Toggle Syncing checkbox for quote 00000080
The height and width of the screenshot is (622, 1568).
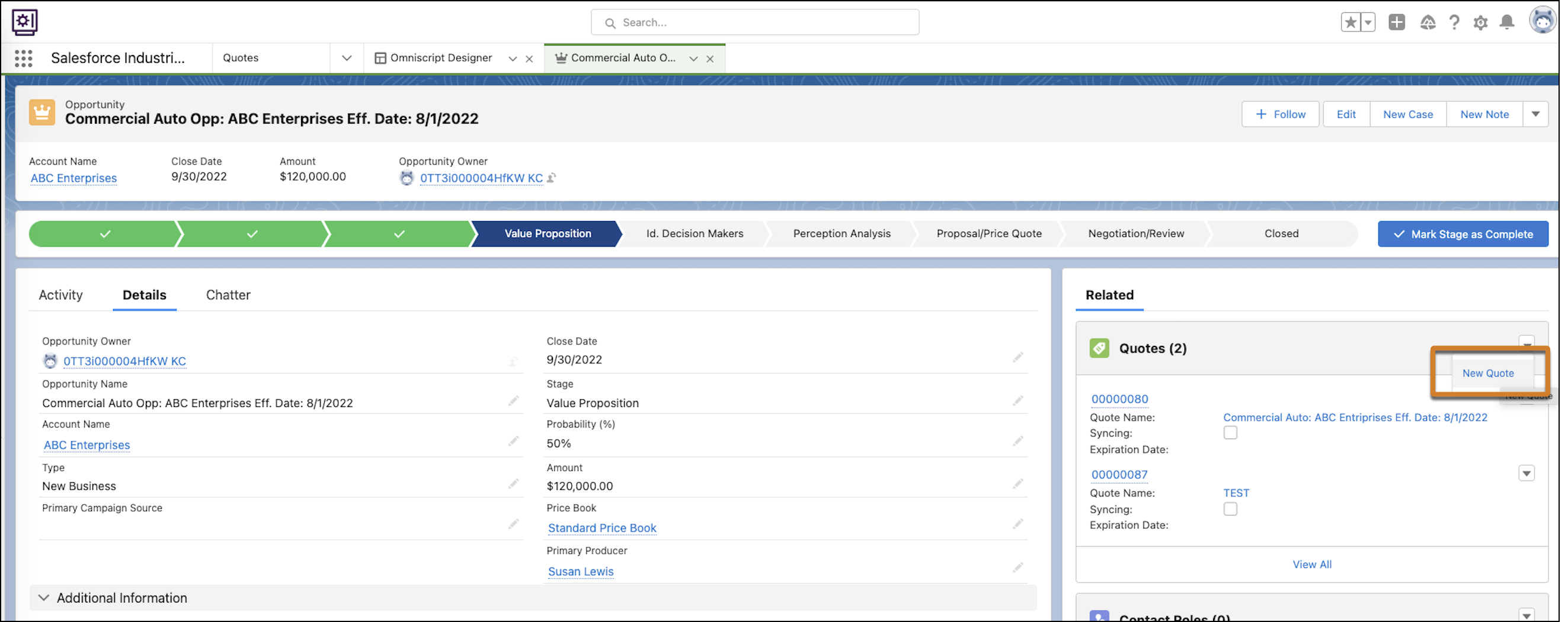[x=1230, y=432]
